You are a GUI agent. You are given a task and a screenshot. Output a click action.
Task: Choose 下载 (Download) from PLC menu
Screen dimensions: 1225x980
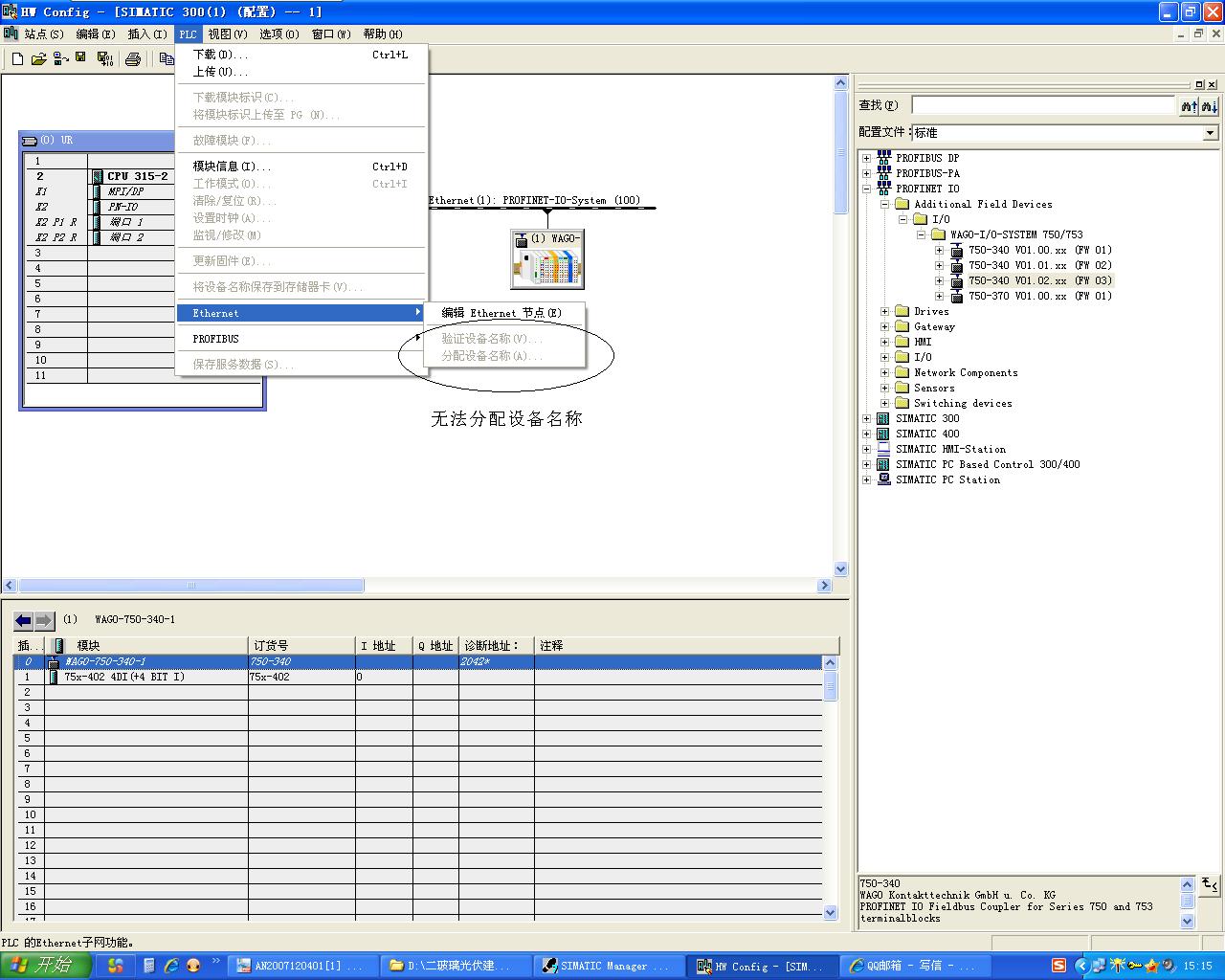(220, 55)
